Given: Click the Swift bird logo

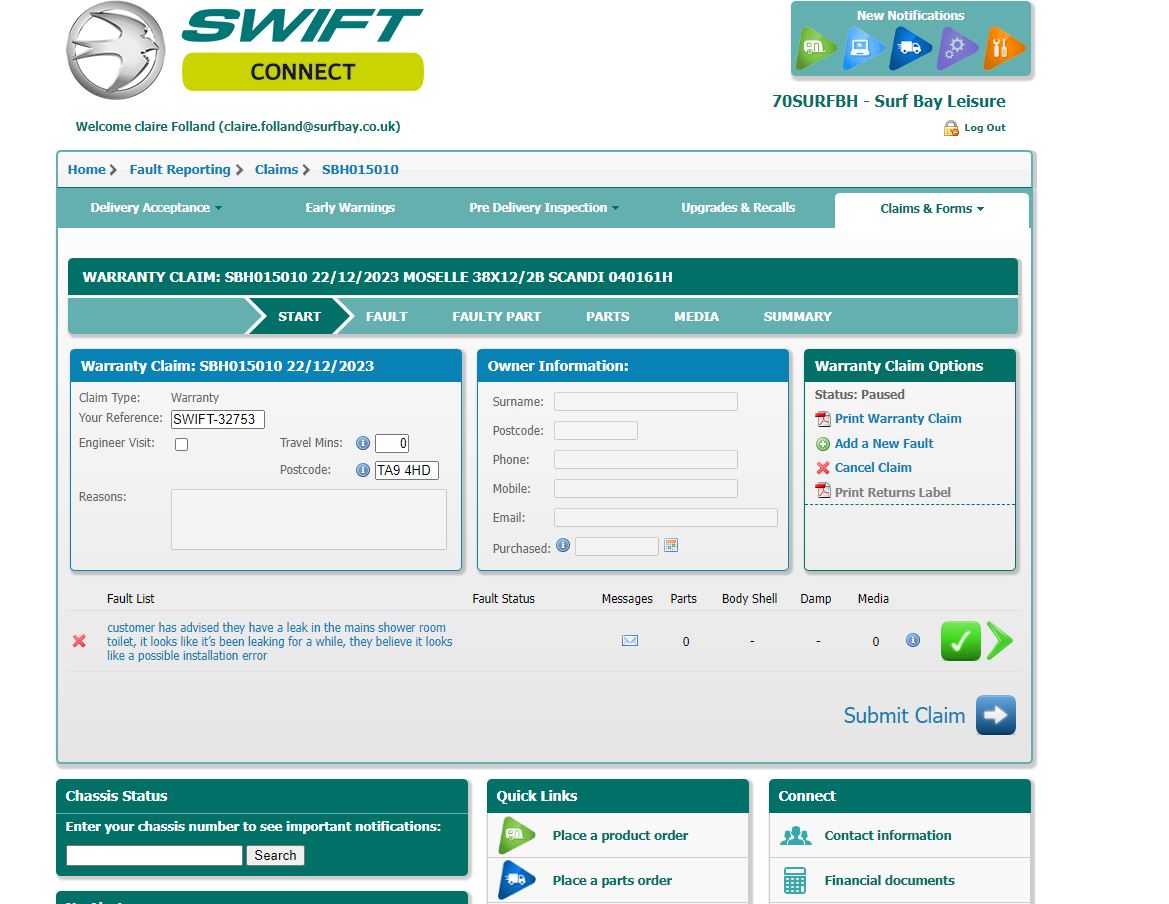Looking at the screenshot, I should pyautogui.click(x=116, y=51).
